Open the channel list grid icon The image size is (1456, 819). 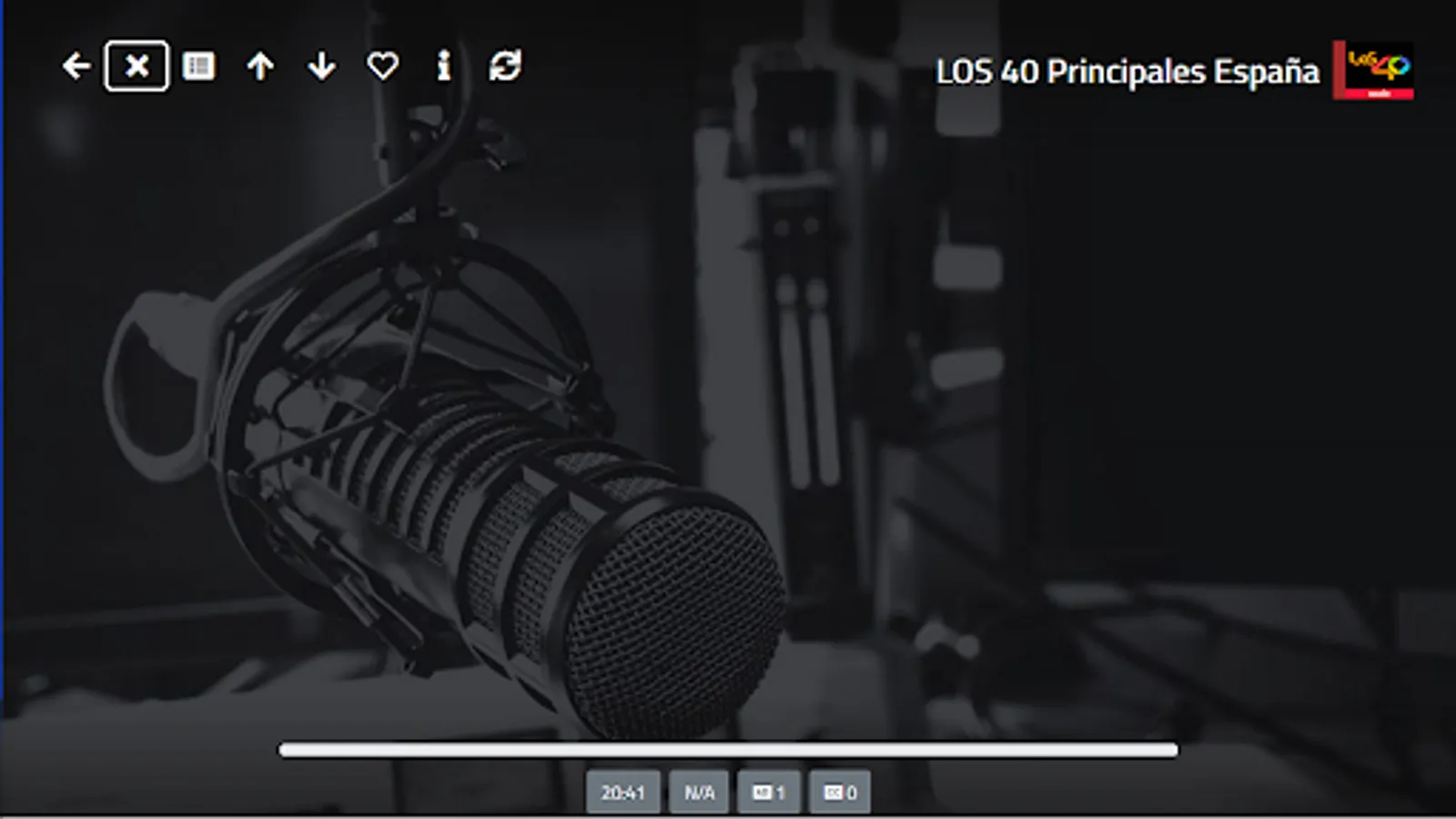point(198,66)
